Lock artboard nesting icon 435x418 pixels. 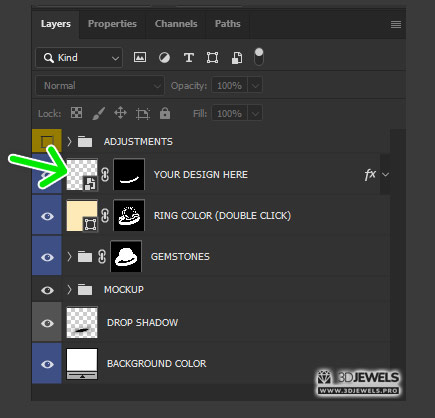tap(143, 114)
